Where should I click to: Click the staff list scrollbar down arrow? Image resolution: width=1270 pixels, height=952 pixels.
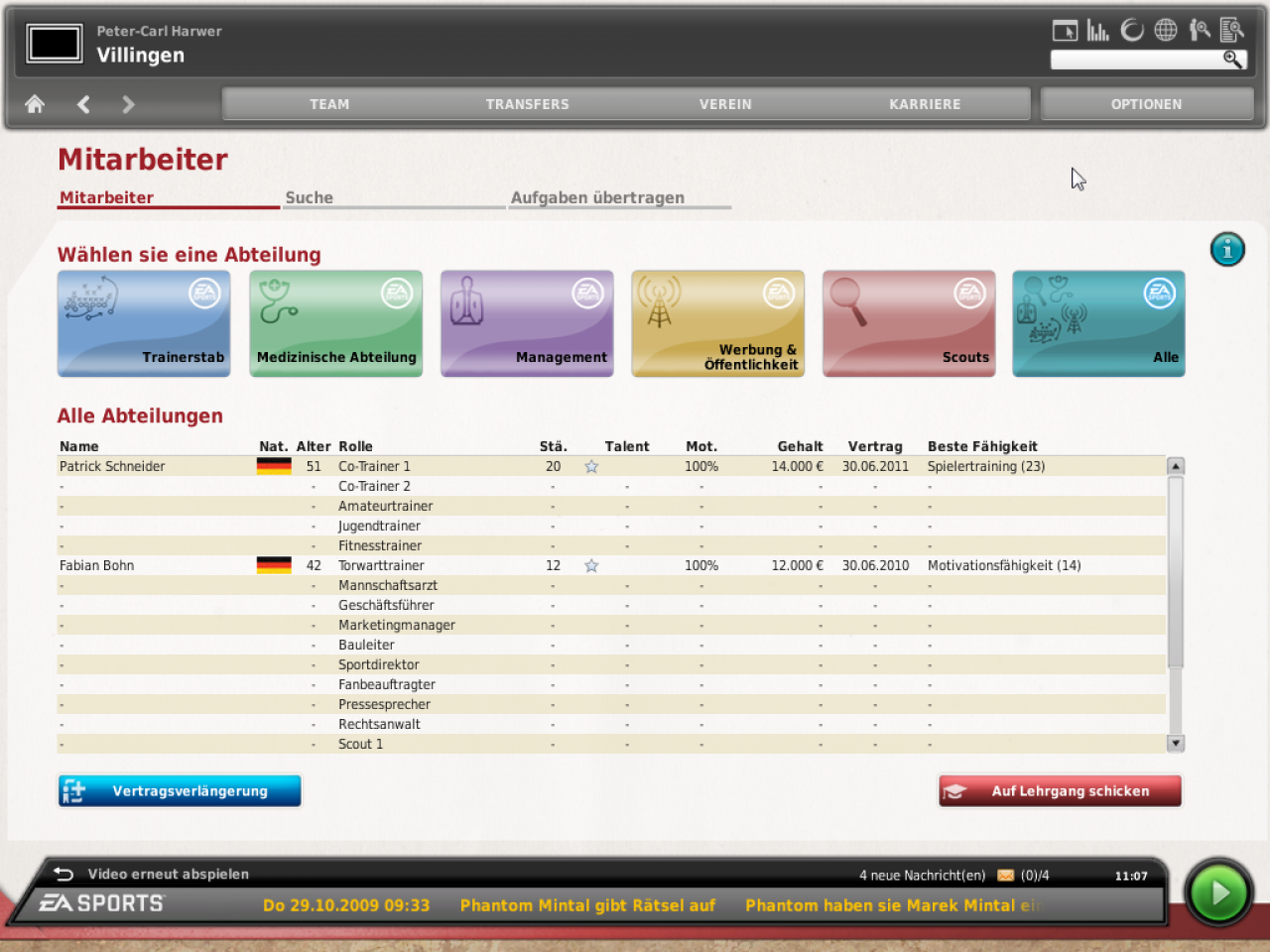[x=1176, y=743]
